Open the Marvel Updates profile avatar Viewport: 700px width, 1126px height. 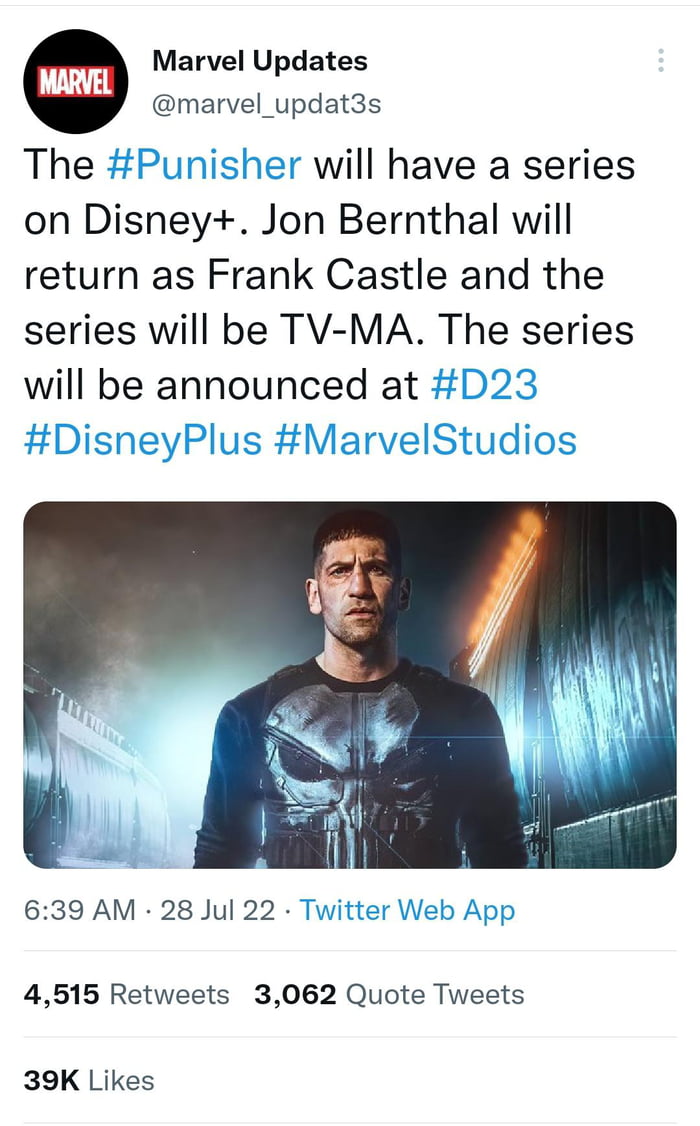[75, 80]
